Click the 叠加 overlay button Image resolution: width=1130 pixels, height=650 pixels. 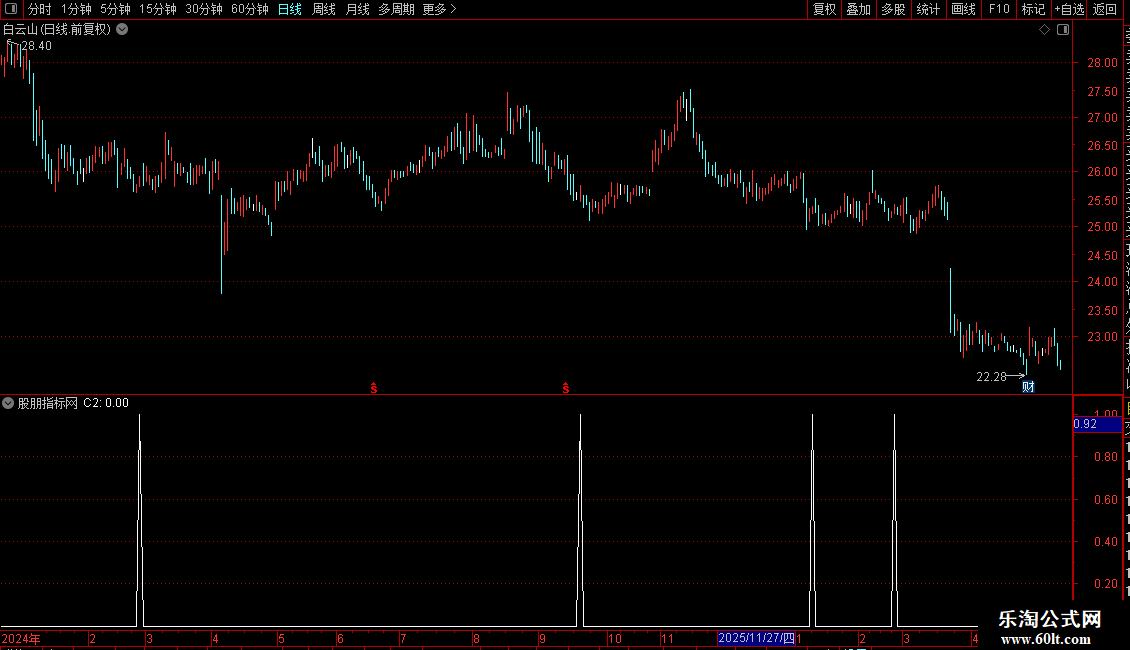859,9
